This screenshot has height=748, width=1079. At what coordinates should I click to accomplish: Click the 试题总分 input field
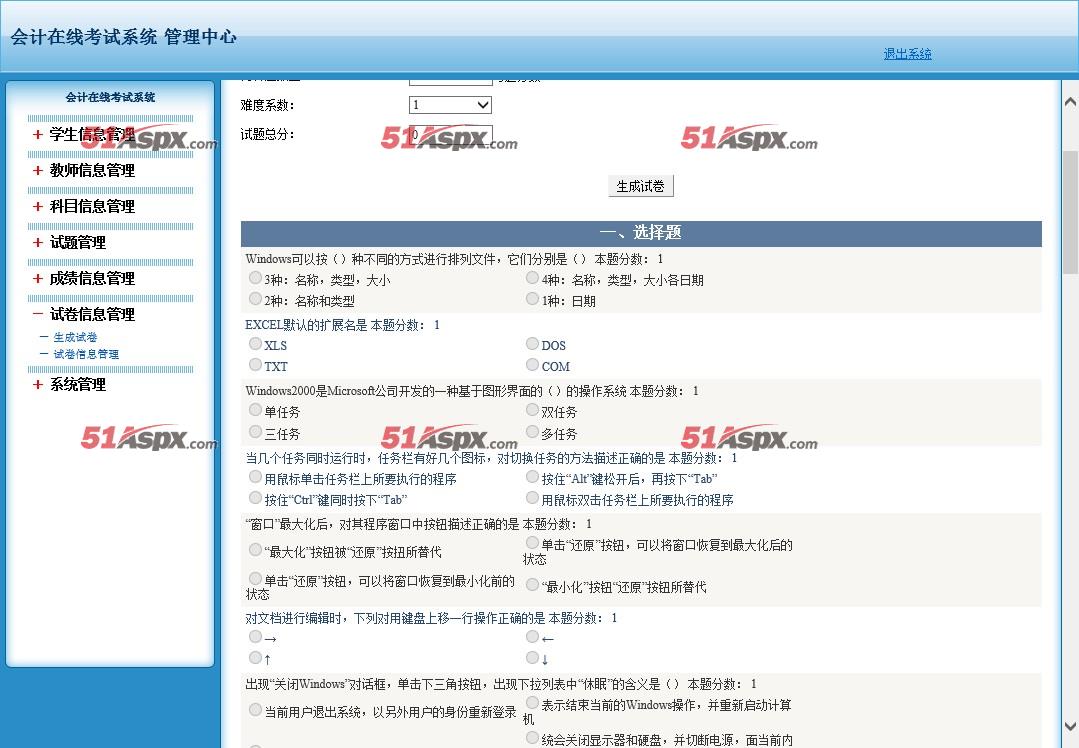pos(450,135)
